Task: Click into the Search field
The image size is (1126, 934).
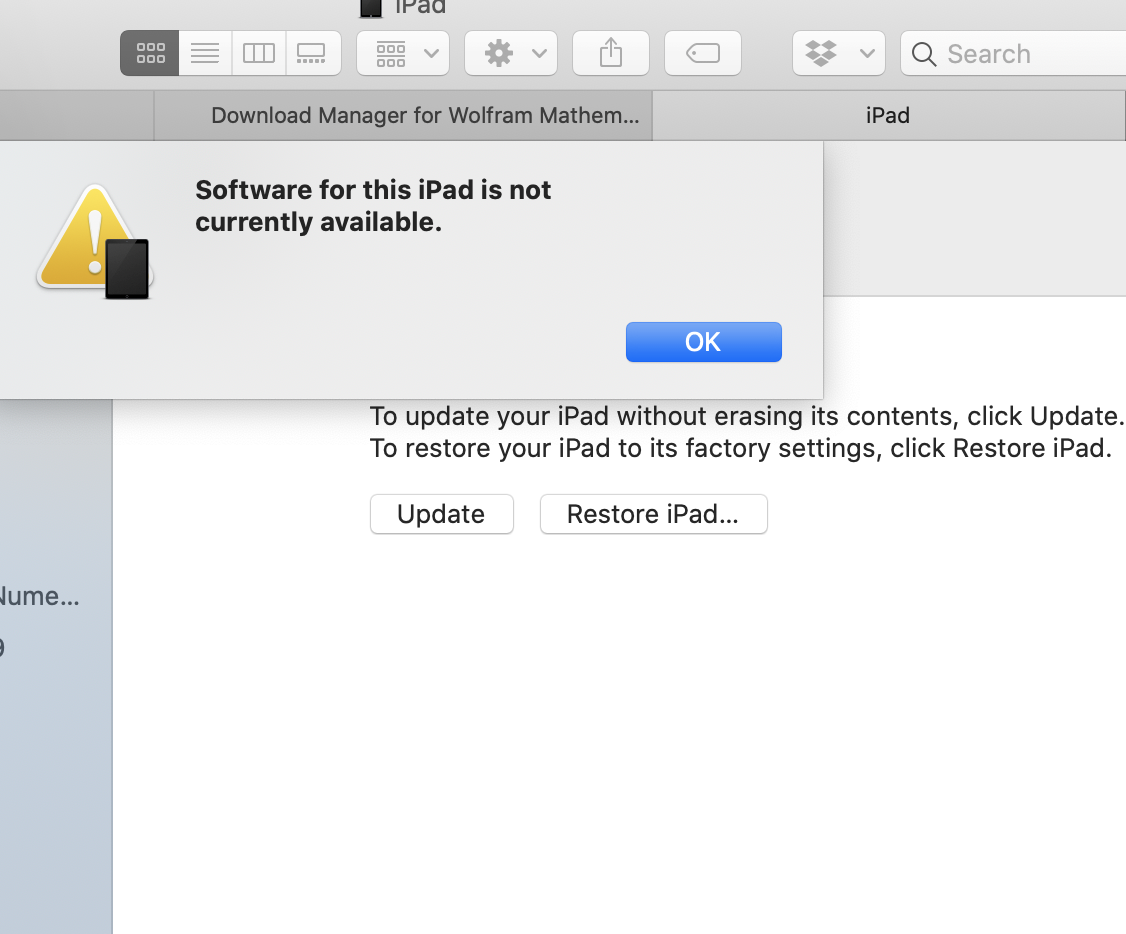Action: (1013, 53)
